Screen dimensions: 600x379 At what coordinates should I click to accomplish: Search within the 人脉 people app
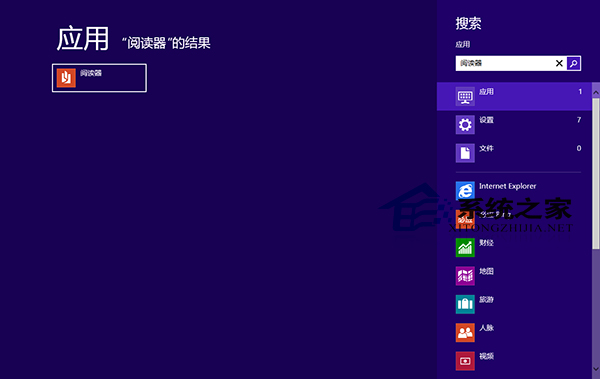click(x=514, y=332)
